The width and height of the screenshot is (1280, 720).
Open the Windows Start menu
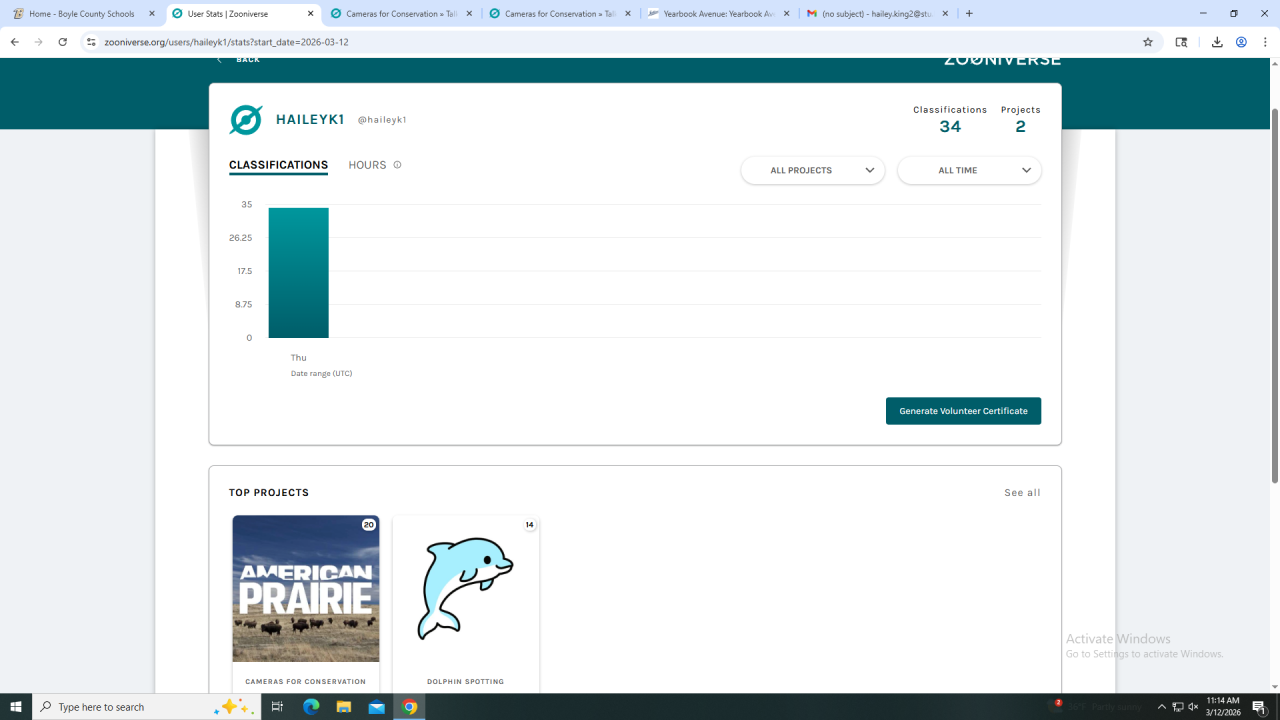(x=16, y=707)
